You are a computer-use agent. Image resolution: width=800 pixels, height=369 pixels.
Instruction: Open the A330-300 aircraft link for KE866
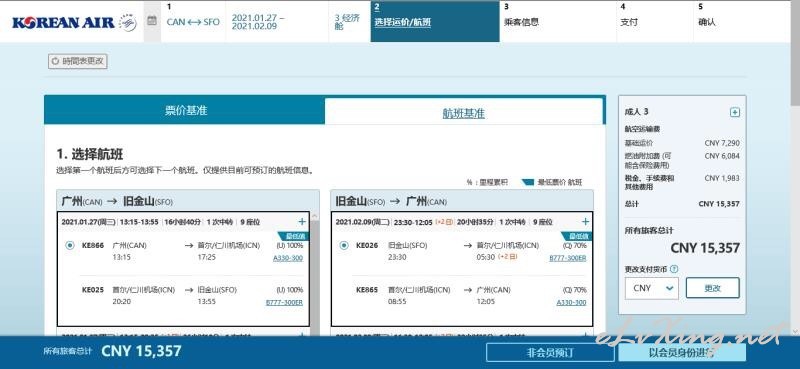pos(288,258)
